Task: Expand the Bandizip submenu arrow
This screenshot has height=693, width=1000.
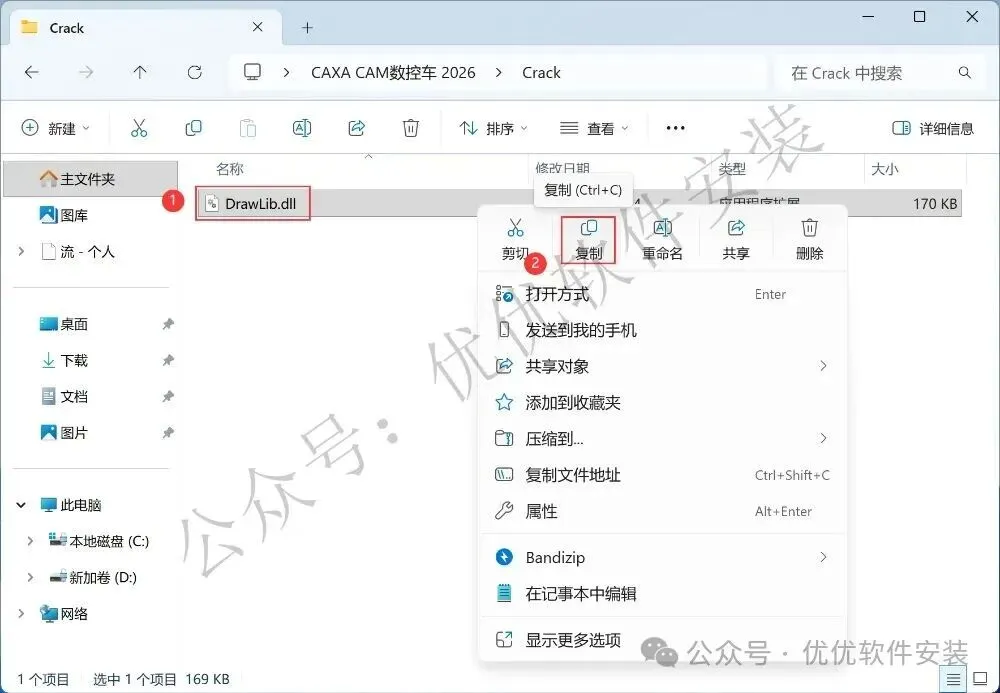Action: tap(823, 558)
